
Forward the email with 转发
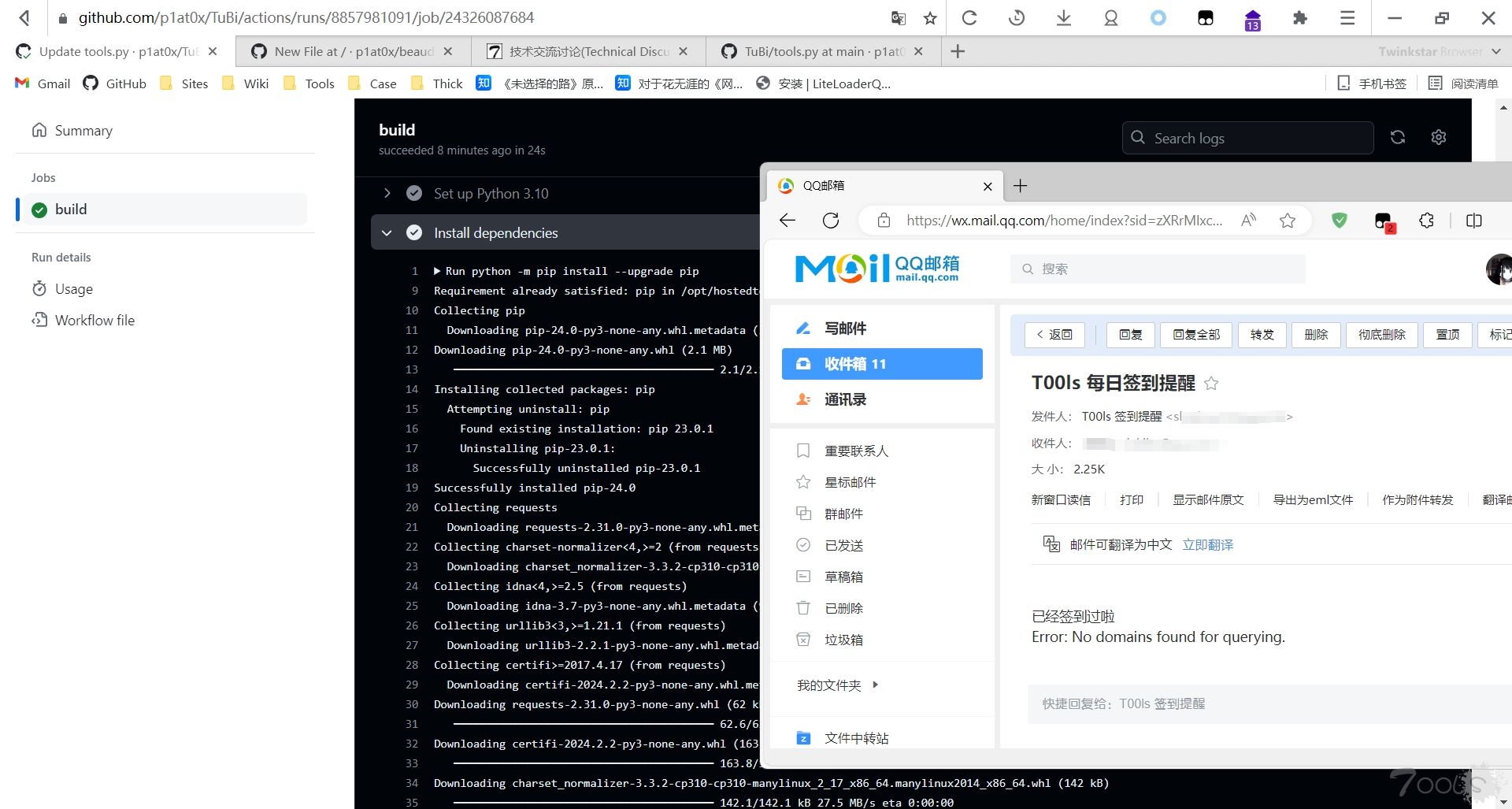click(x=1262, y=335)
